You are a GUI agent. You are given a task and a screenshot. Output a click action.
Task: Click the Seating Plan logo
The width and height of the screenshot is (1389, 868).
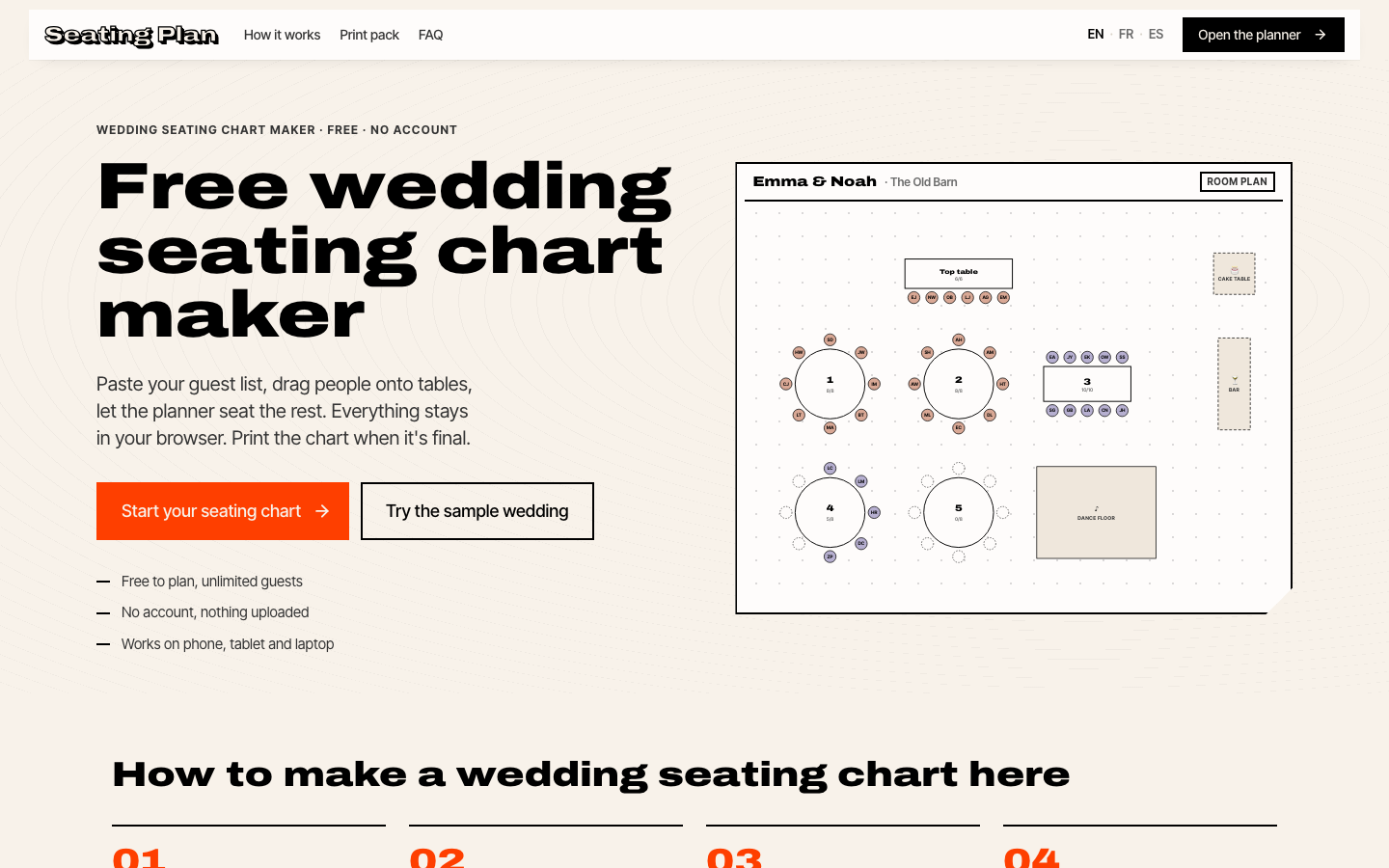click(131, 36)
